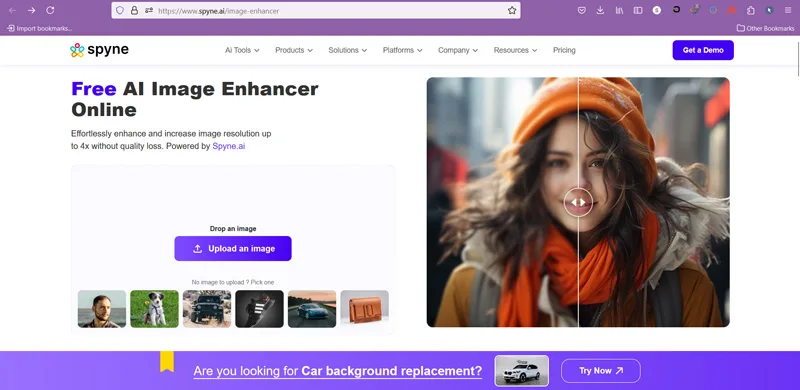The image size is (800, 390).
Task: Click the before/after comparison slider handle
Action: 578,202
